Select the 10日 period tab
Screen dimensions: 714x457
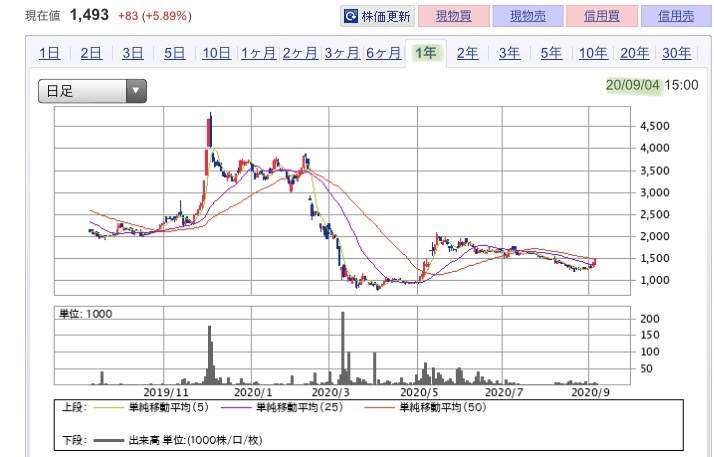[x=216, y=53]
